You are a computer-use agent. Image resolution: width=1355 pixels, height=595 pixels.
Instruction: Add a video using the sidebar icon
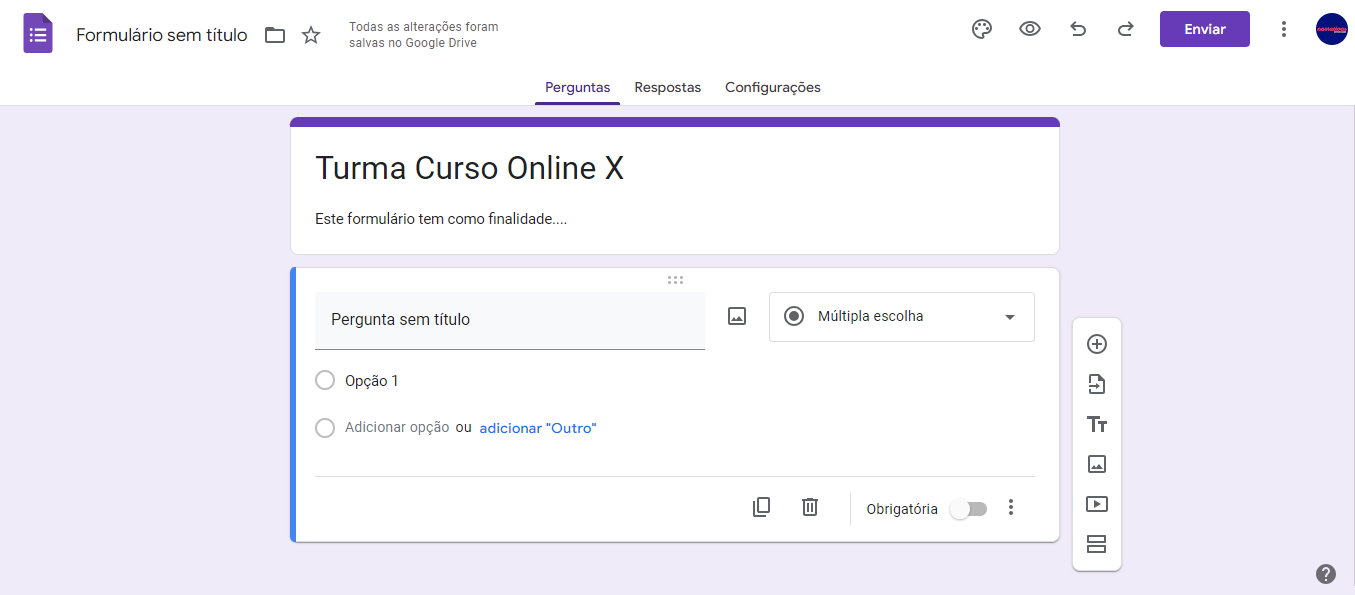coord(1097,504)
